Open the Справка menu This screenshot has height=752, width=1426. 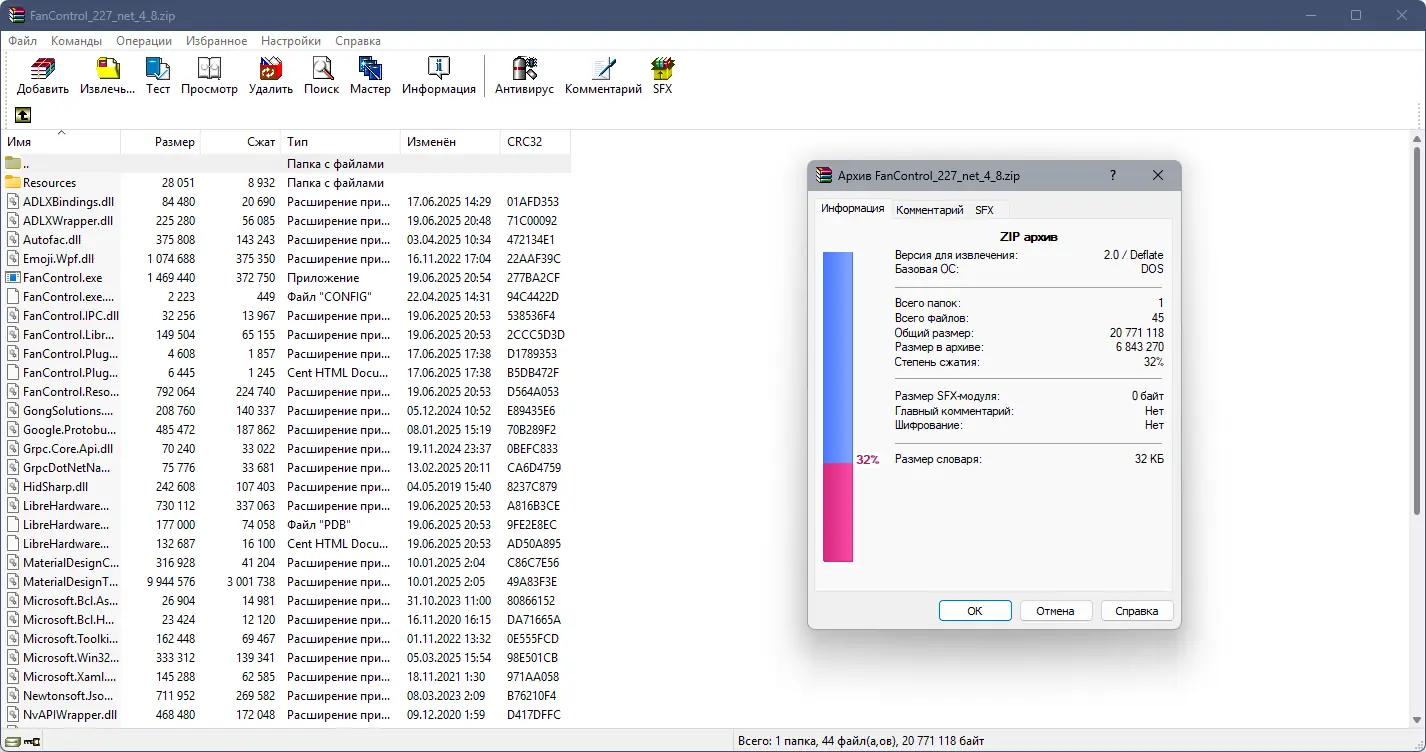358,41
